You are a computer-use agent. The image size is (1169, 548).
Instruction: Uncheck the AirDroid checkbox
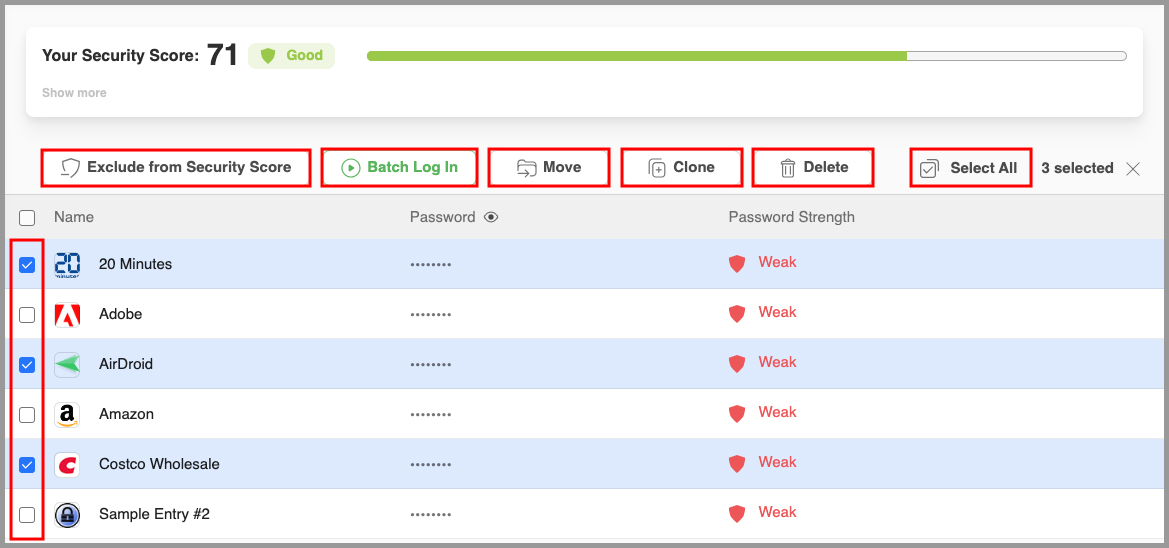coord(27,365)
